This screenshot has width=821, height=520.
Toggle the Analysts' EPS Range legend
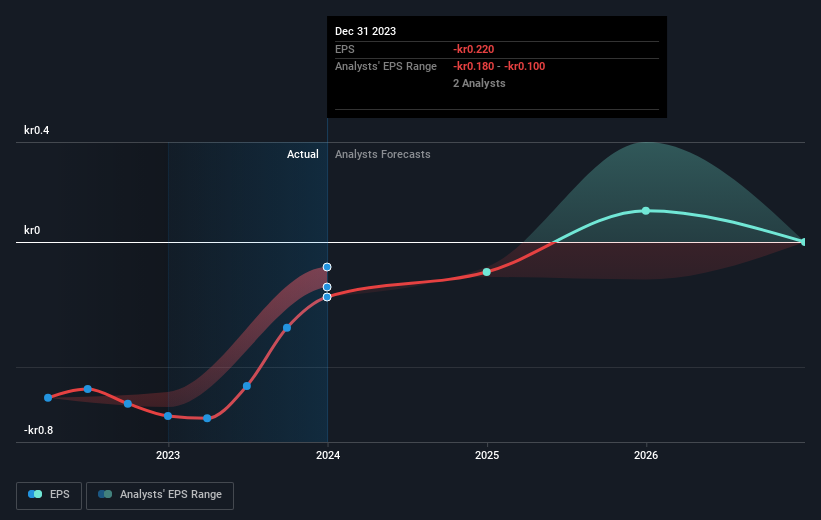click(x=160, y=495)
